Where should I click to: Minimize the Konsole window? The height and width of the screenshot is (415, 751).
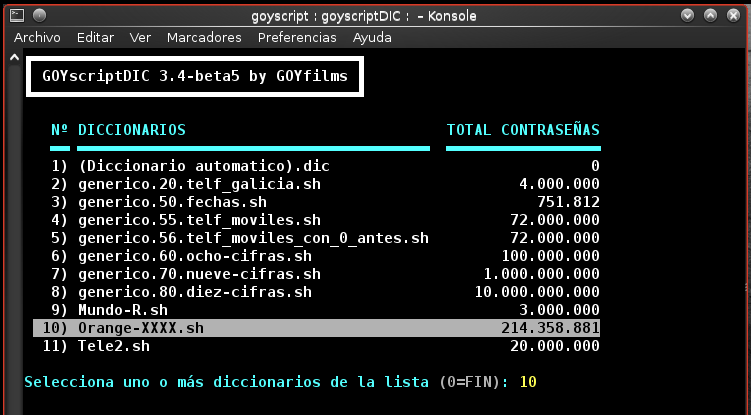click(687, 15)
